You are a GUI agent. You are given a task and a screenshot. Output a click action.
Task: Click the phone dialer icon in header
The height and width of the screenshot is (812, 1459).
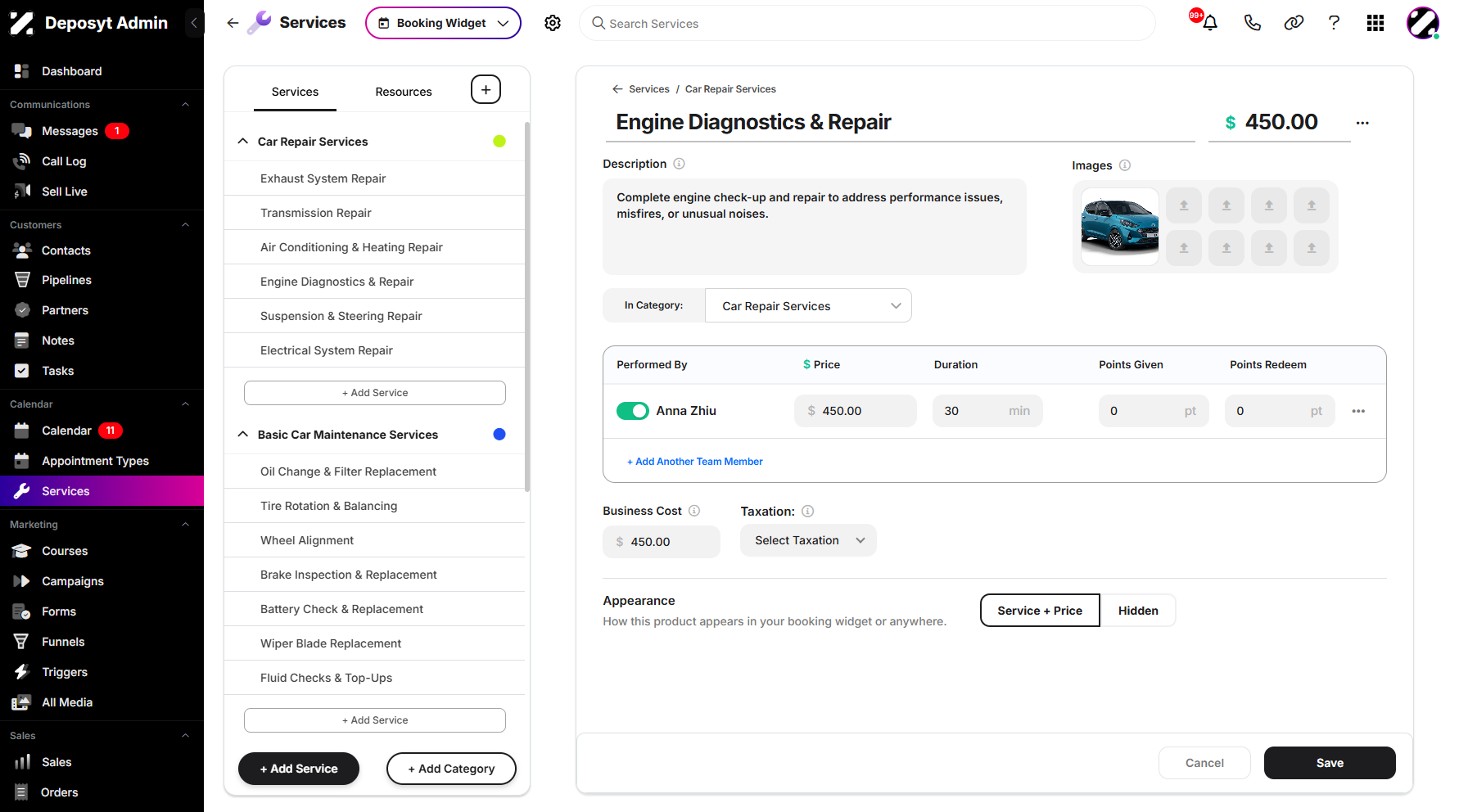point(1252,23)
